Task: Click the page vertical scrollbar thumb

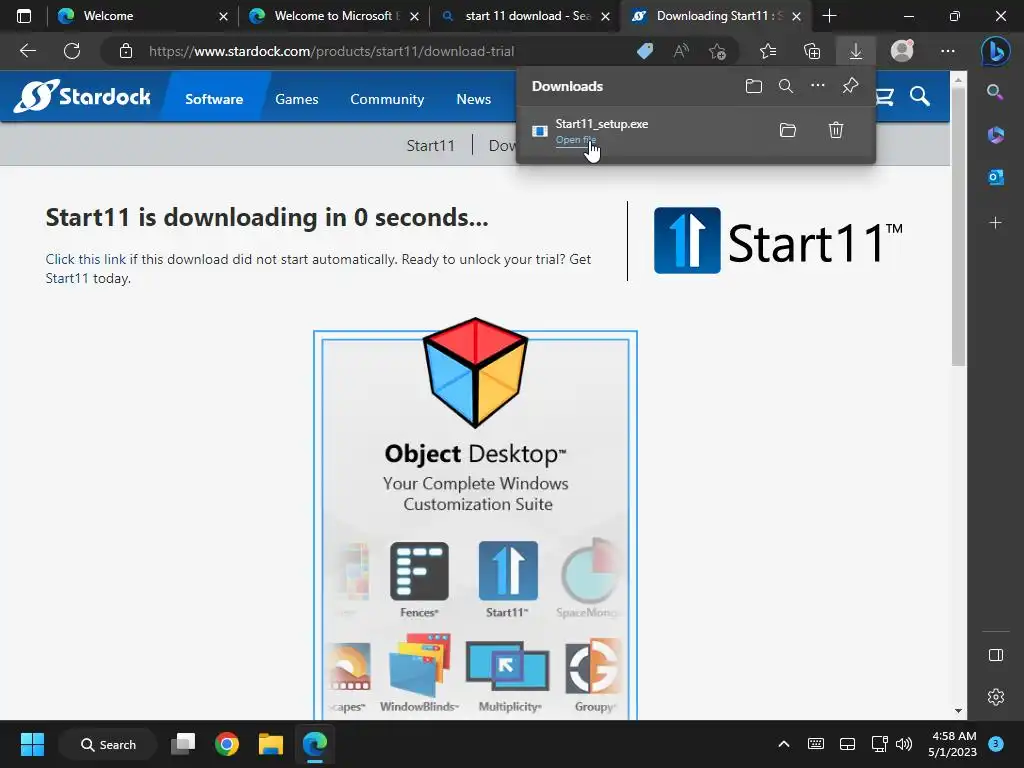Action: click(958, 225)
